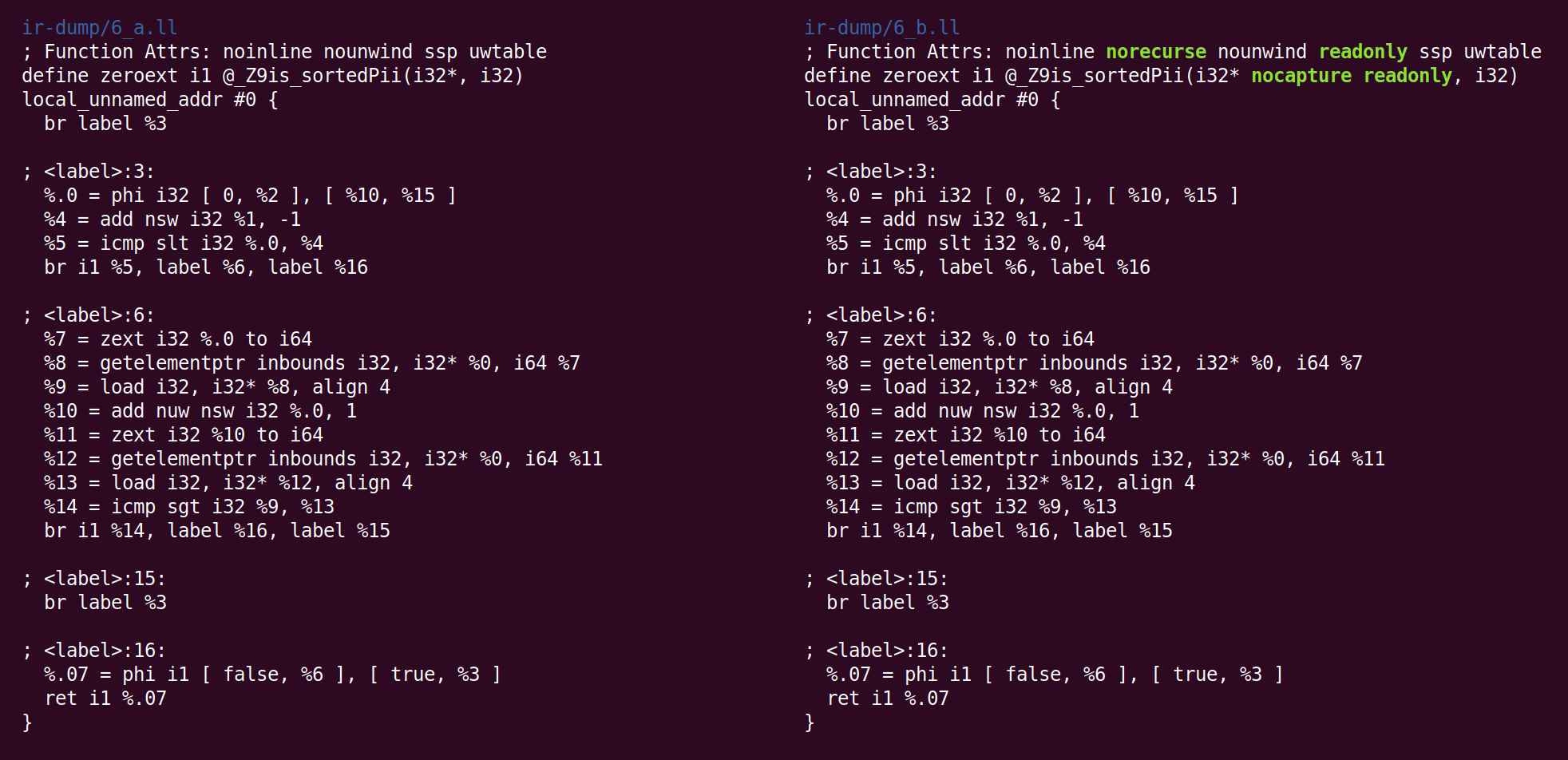
Task: Click the highlighted nocapture keyword
Action: (1301, 76)
